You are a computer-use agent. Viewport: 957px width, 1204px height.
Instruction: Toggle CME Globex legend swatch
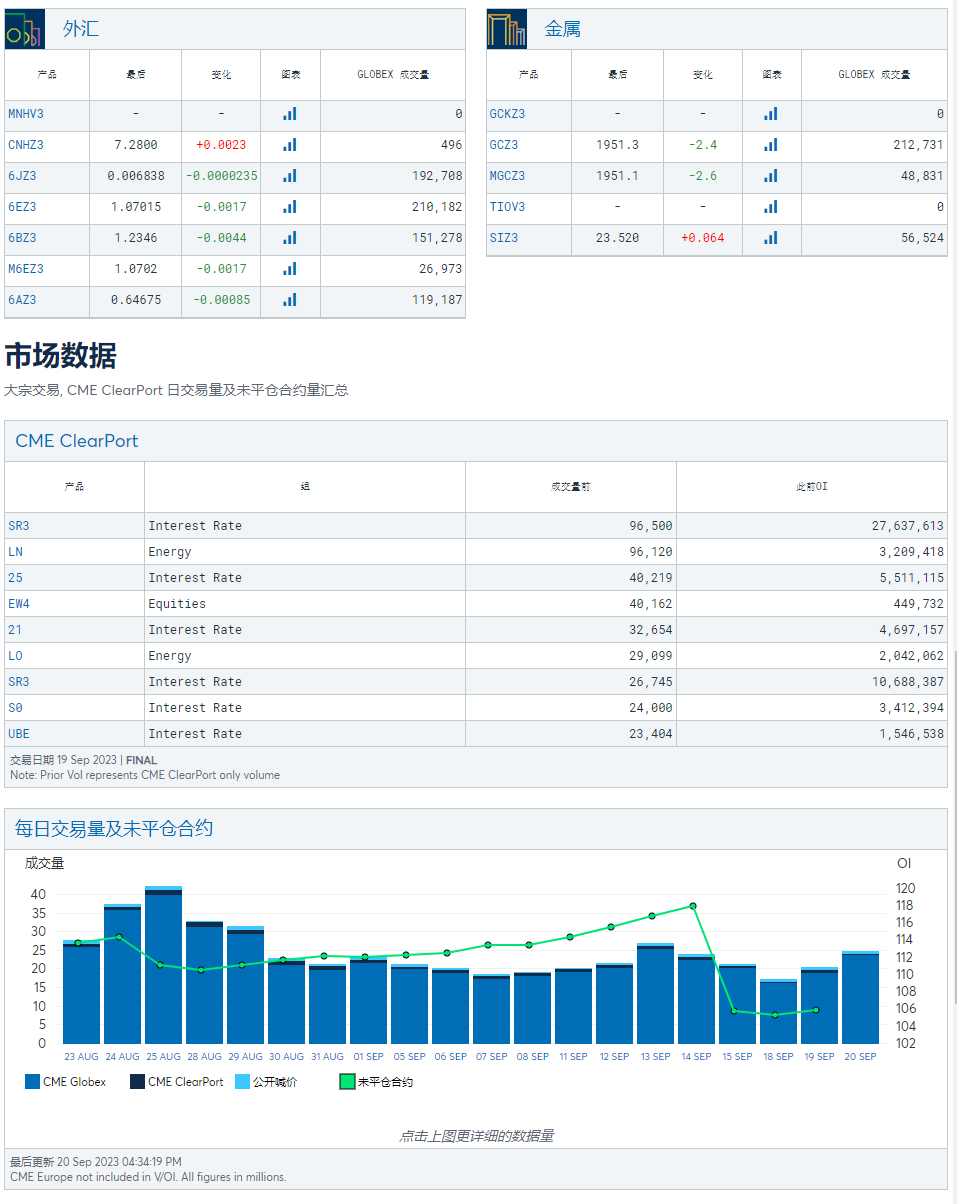(x=32, y=1082)
